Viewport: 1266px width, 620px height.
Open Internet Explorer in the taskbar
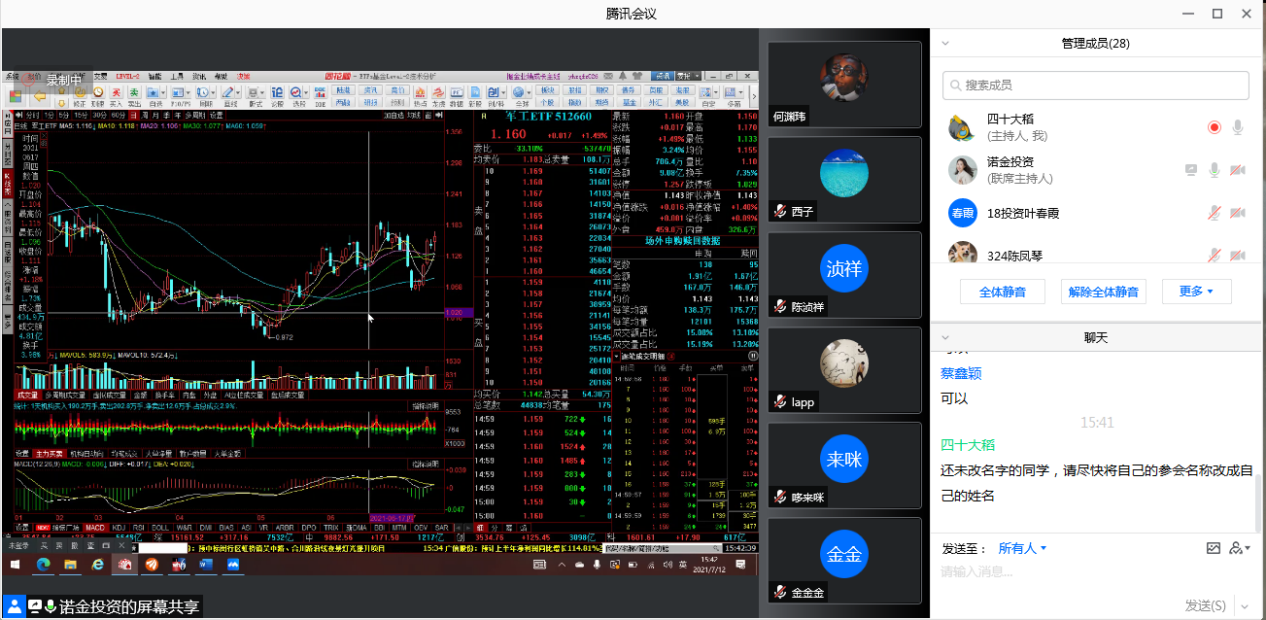click(97, 564)
